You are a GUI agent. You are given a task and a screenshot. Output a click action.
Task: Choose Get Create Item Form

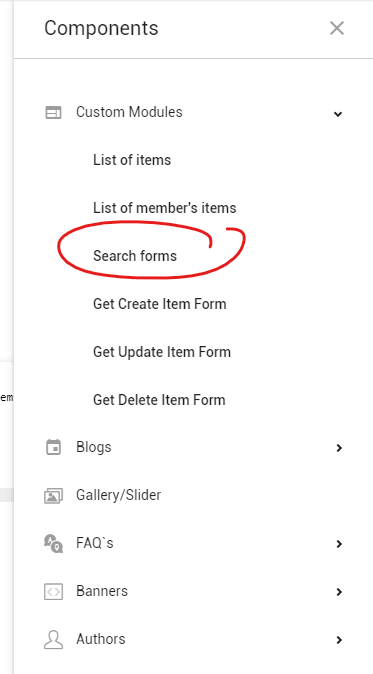159,304
